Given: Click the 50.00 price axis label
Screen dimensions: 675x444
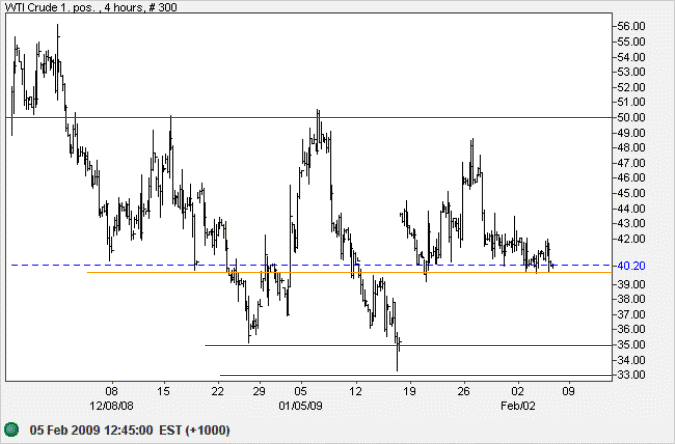Looking at the screenshot, I should pos(631,117).
